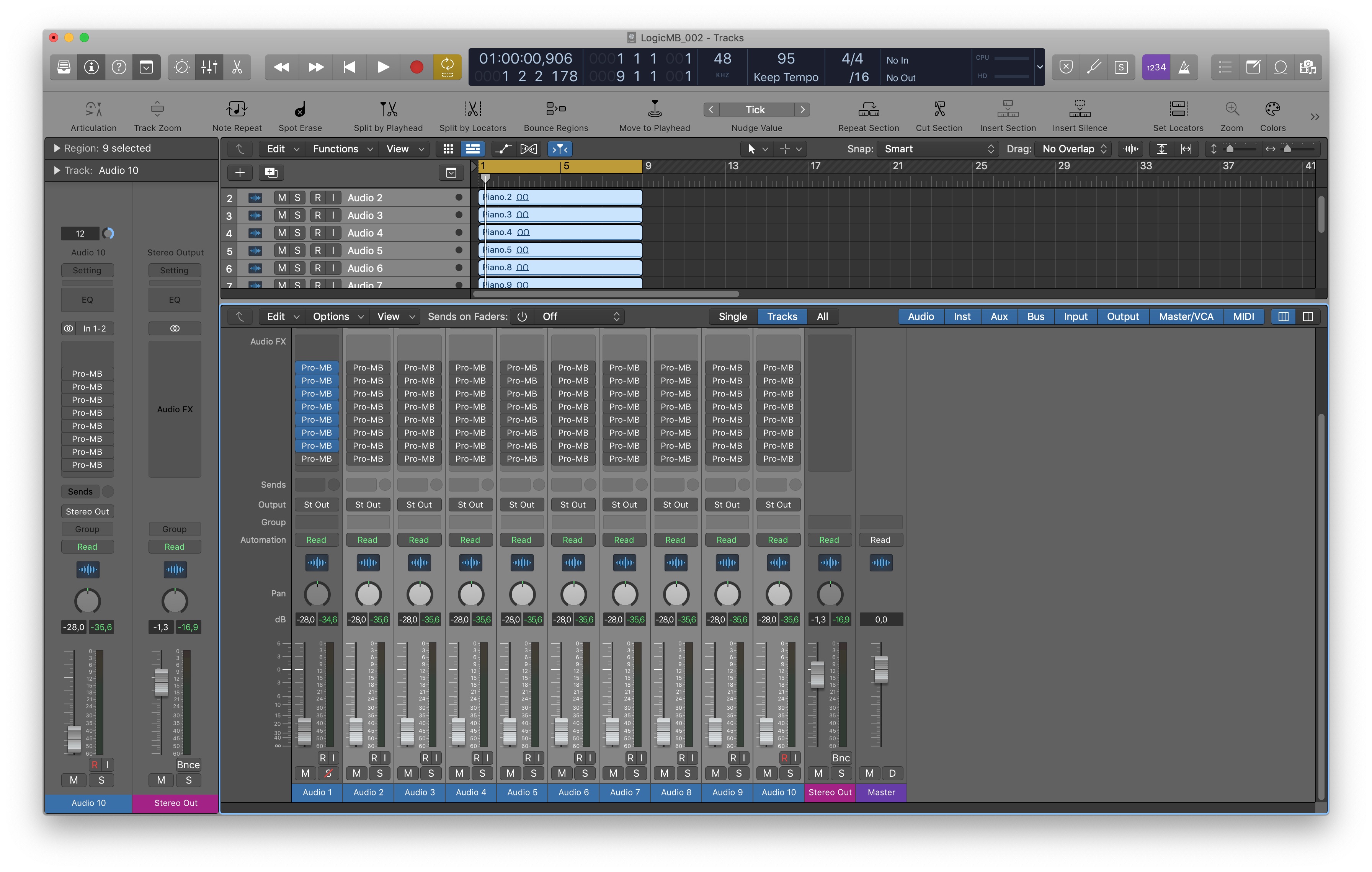
Task: Open the Loop Browser icon
Action: tap(1280, 67)
